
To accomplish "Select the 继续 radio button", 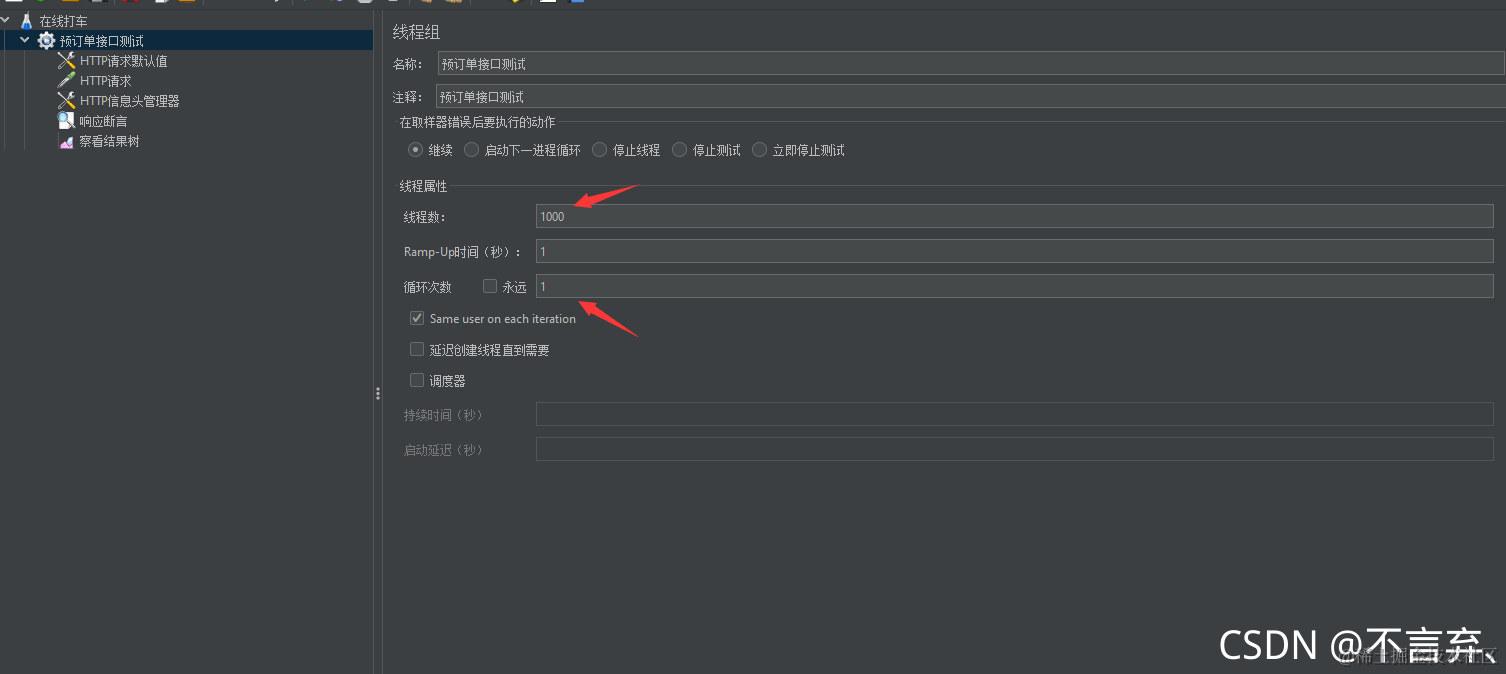I will click(x=416, y=150).
